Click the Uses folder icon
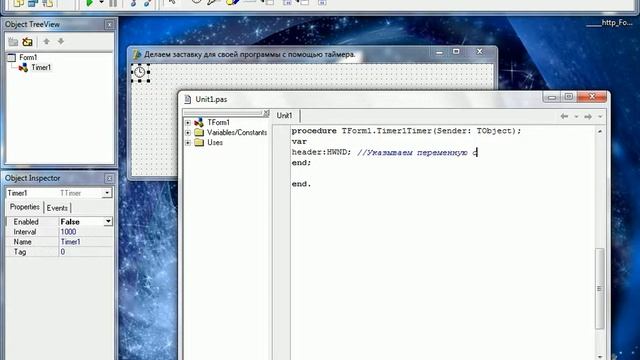 click(x=199, y=142)
